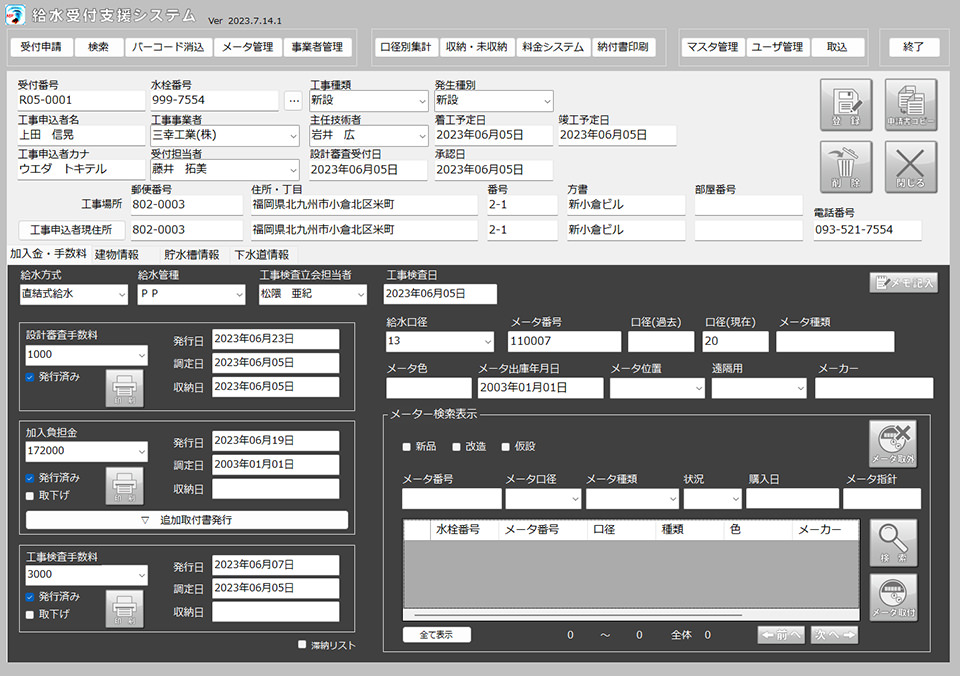Click the メータ取付 meter install icon
This screenshot has width=960, height=676.
pyautogui.click(x=892, y=597)
